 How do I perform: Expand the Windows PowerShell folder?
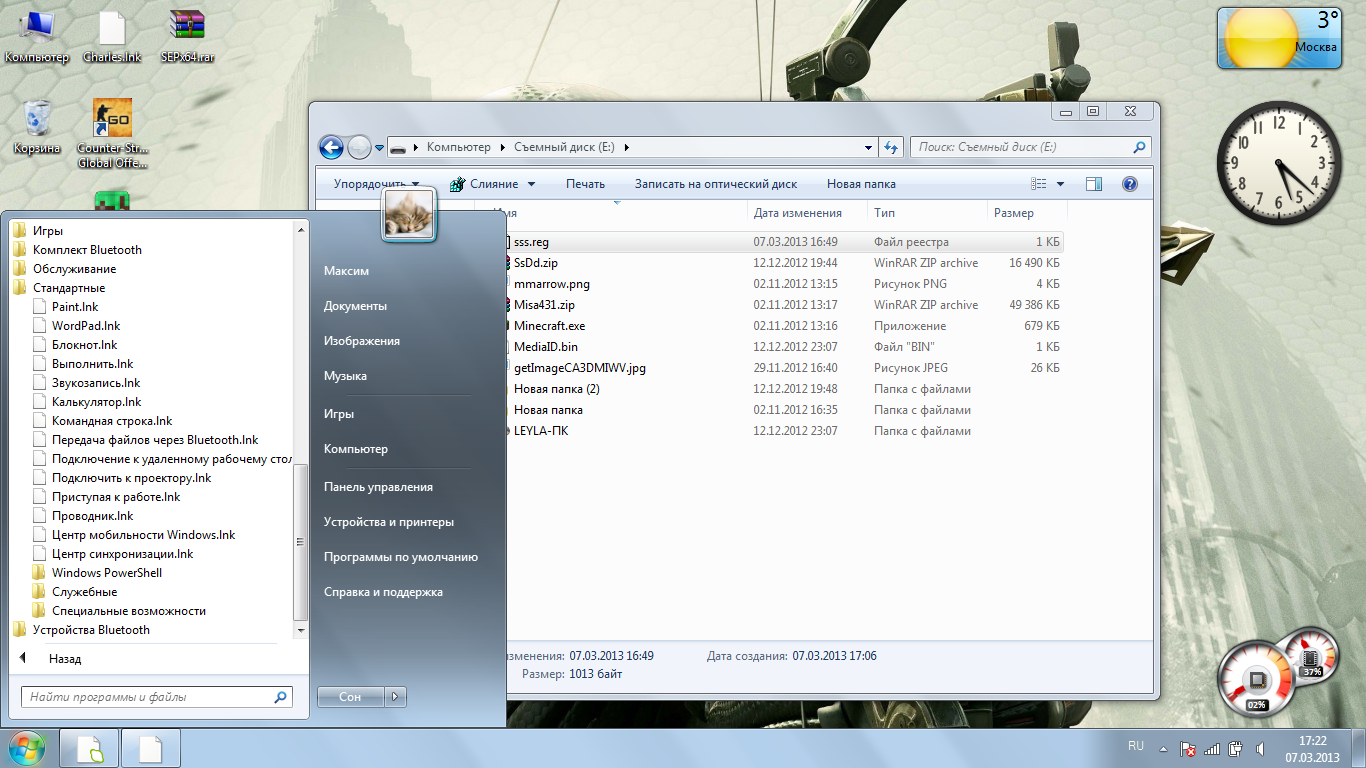[106, 573]
